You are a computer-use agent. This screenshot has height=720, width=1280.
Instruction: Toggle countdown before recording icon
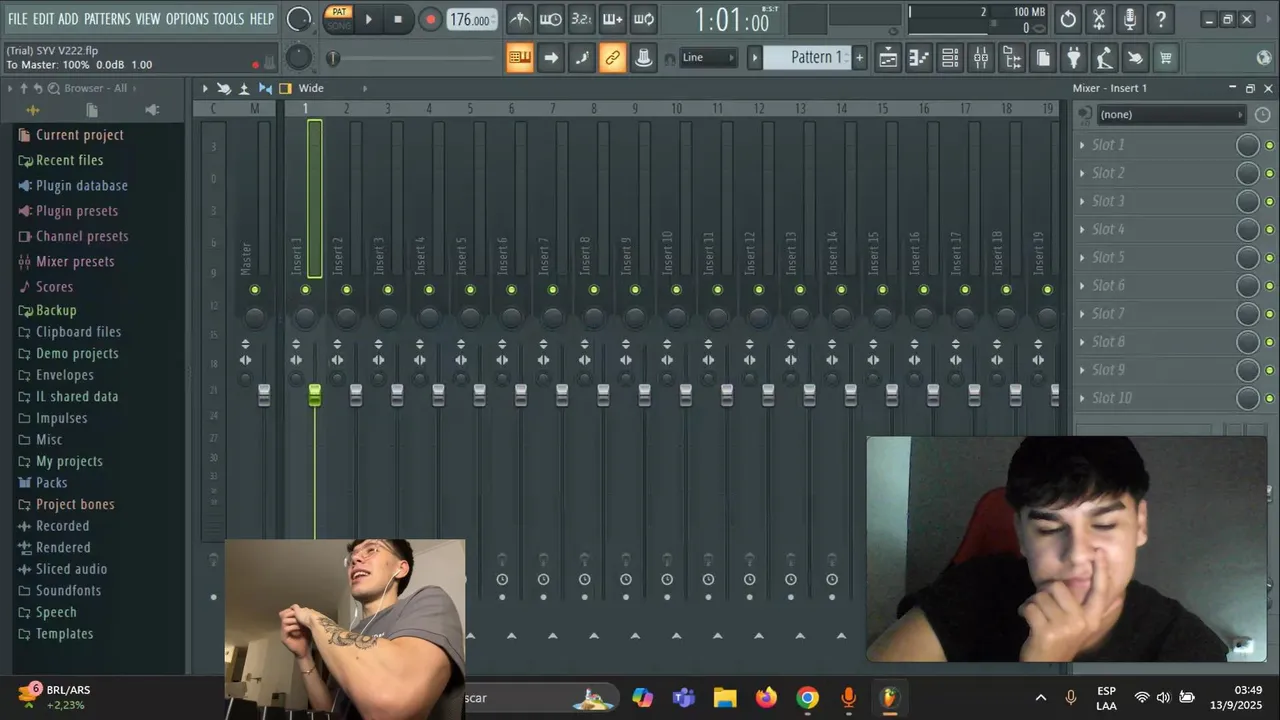(x=581, y=19)
